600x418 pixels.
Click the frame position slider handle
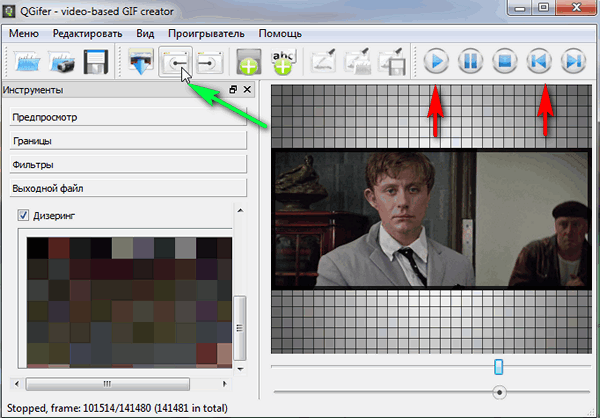point(498,367)
